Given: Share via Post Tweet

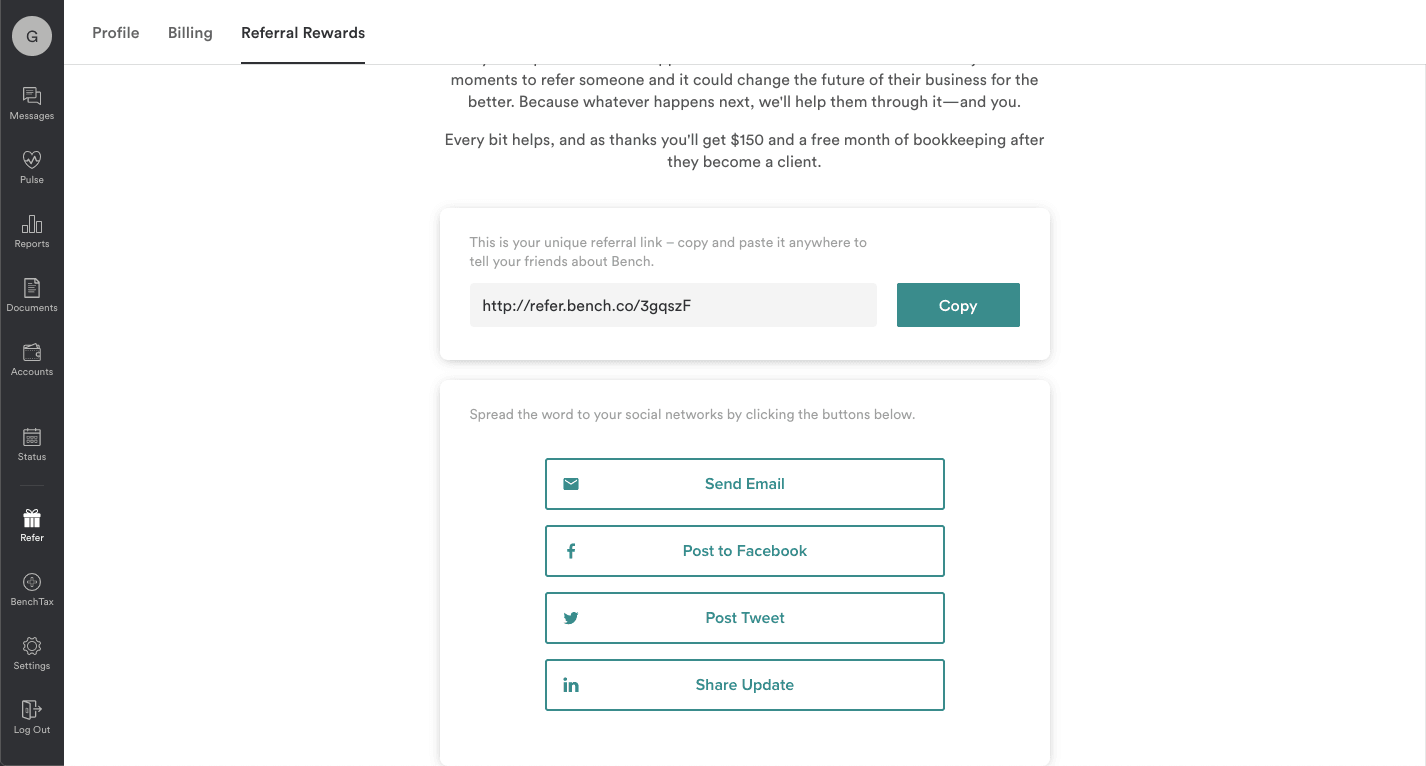Looking at the screenshot, I should 744,617.
